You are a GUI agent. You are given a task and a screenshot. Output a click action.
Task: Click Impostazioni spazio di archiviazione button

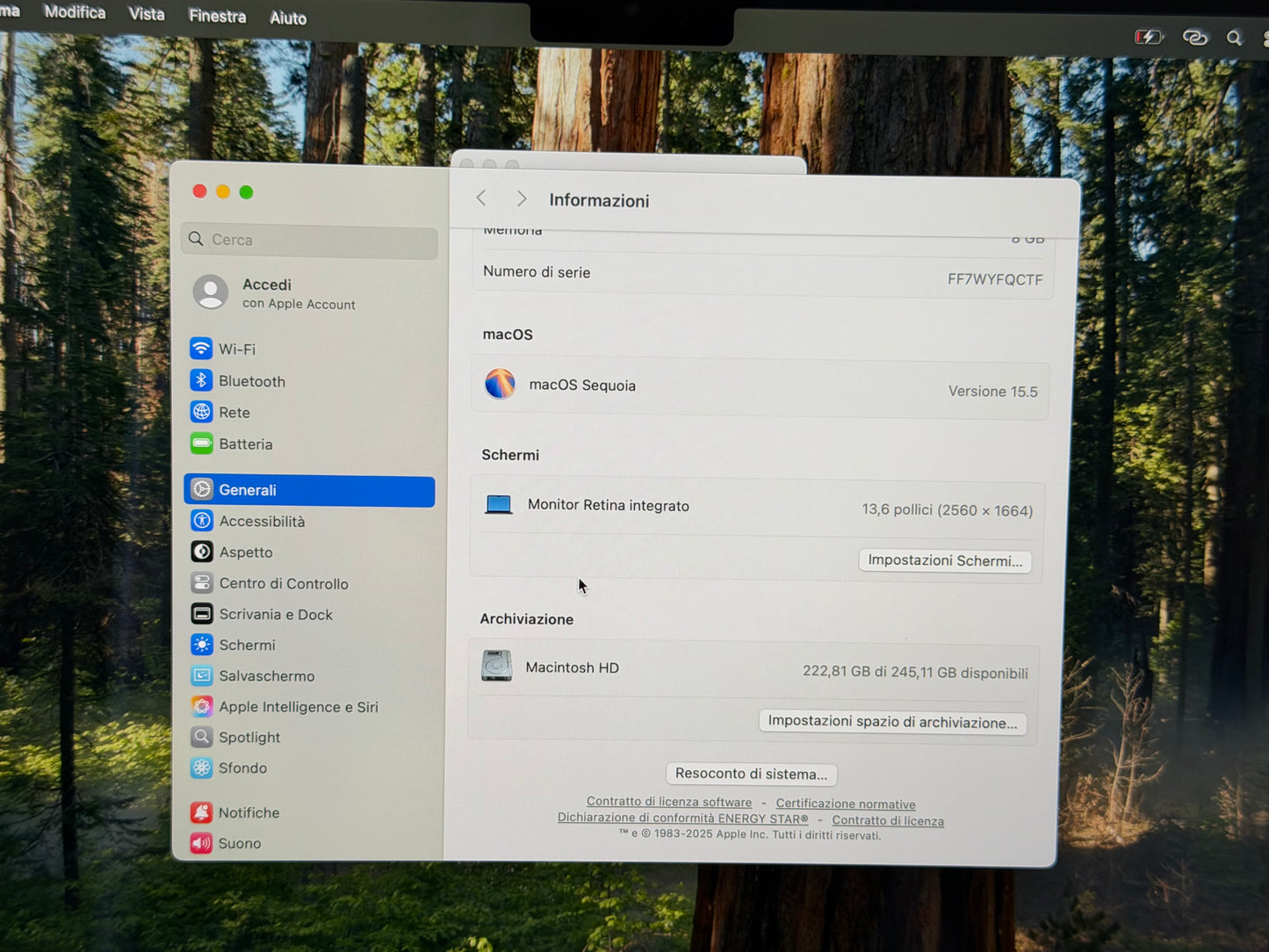tap(892, 722)
